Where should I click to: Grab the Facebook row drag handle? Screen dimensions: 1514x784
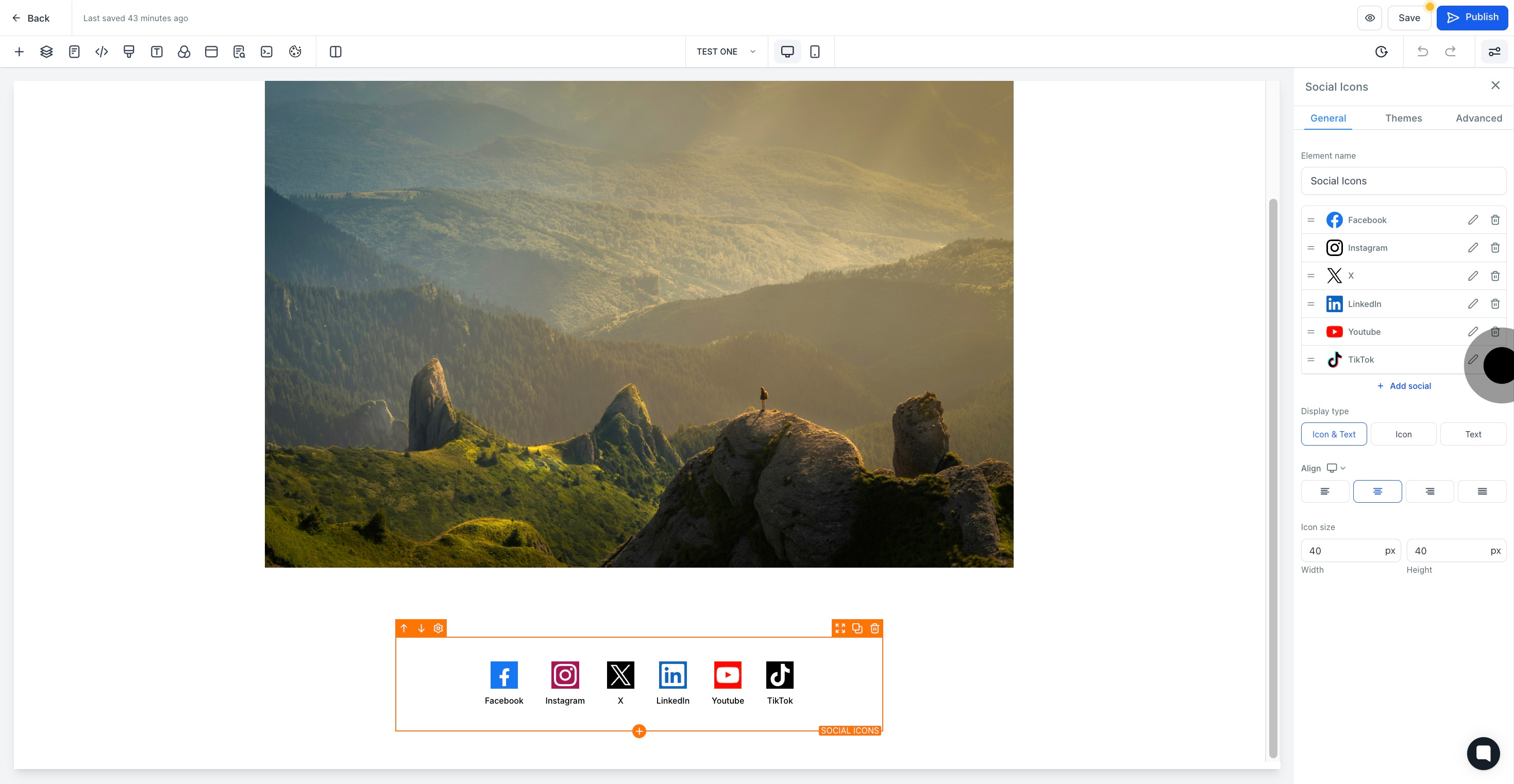click(1310, 220)
